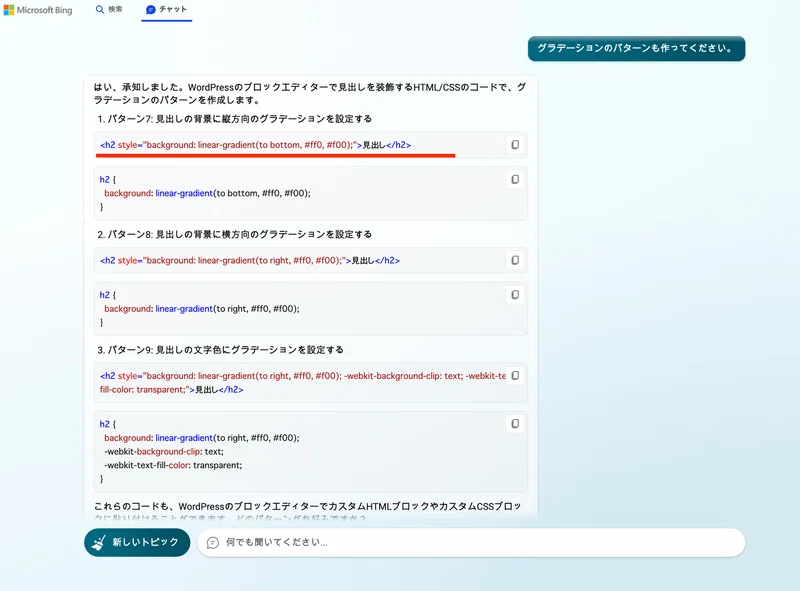This screenshot has width=800, height=591.
Task: Focus the 何でも聞いてください message input
Action: point(471,542)
